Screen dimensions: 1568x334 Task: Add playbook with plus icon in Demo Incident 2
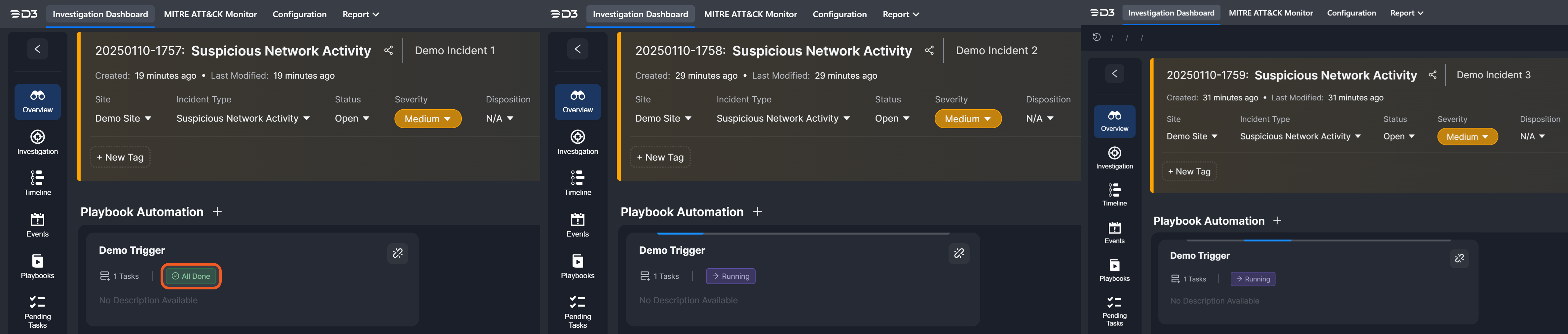tap(757, 212)
